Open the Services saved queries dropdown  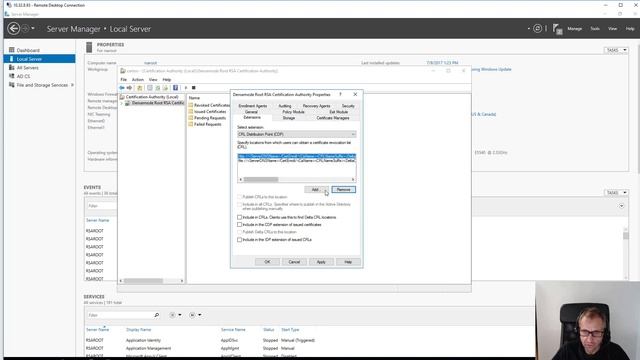coord(195,315)
